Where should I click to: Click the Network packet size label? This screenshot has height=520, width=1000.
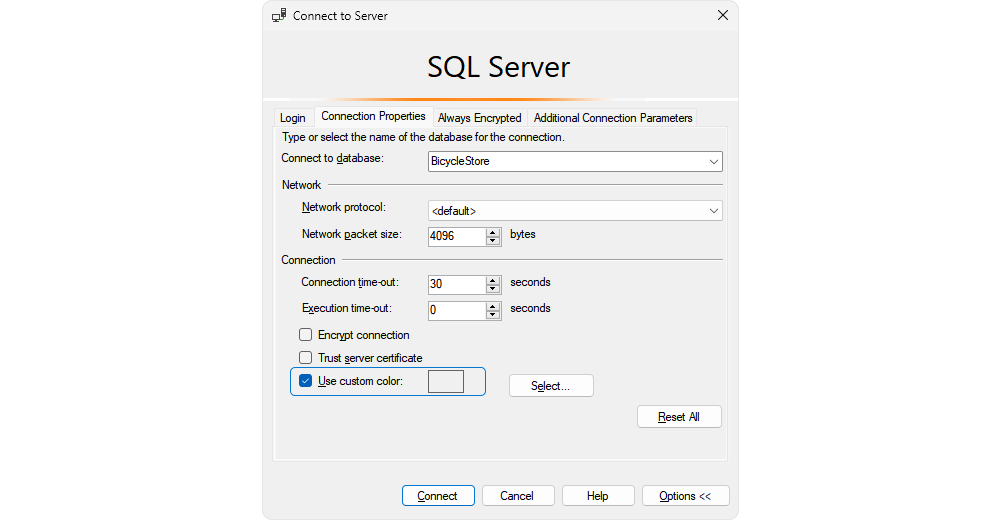pos(352,234)
